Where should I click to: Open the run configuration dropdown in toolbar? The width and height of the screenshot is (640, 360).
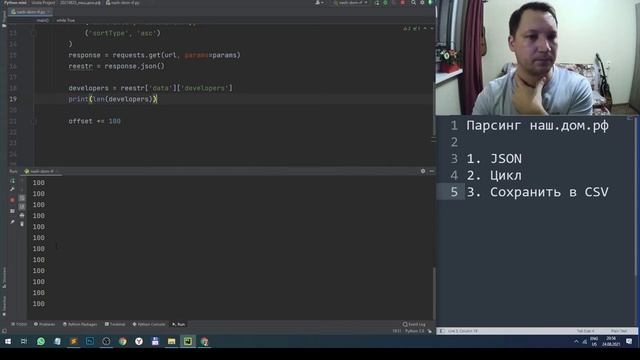350,3
